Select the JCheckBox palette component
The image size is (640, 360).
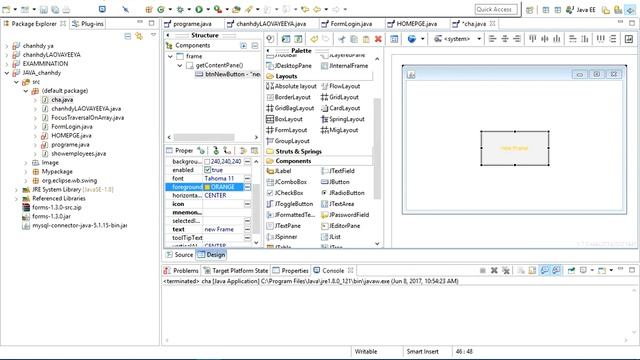coord(285,193)
